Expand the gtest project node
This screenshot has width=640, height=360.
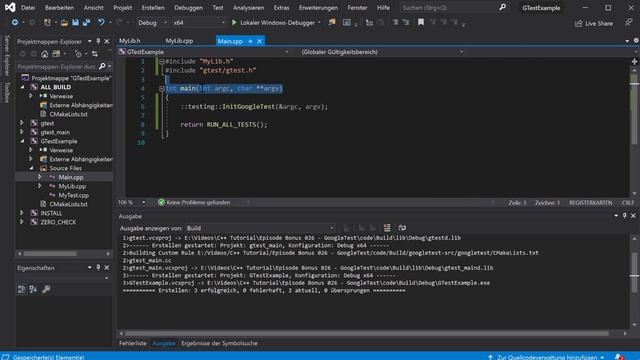tap(22, 123)
